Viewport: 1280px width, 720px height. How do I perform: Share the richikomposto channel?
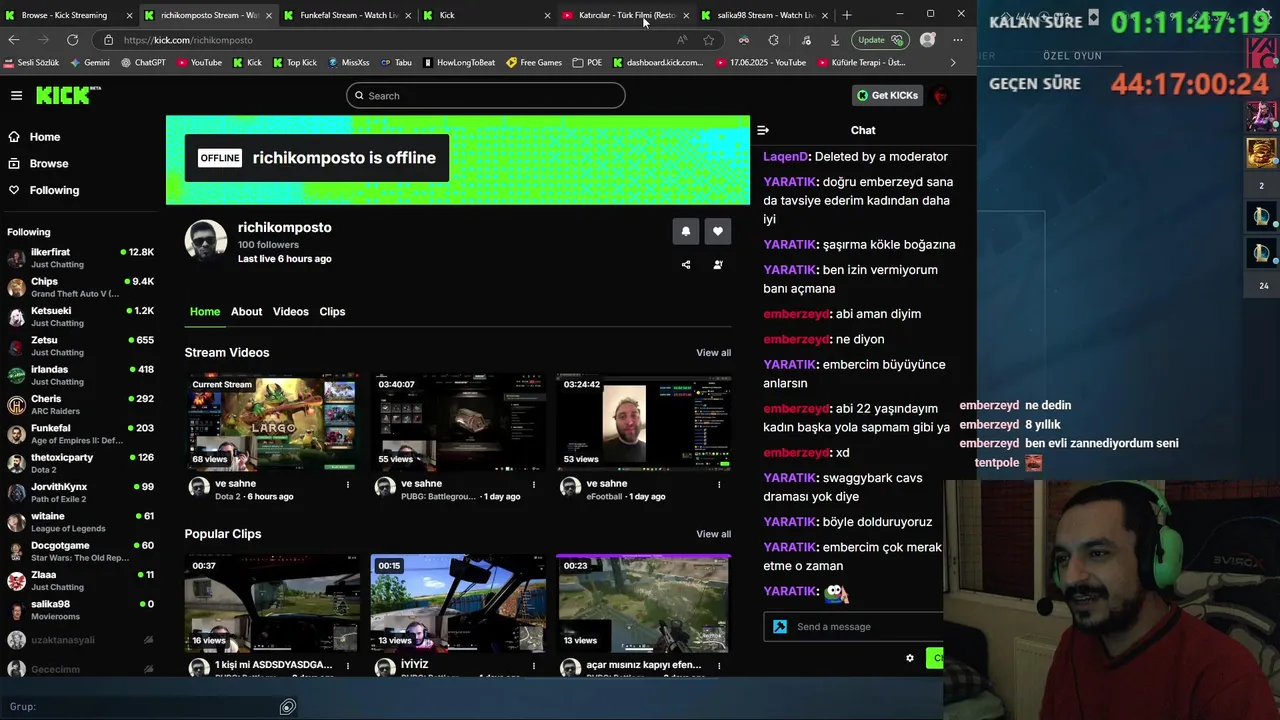pos(686,265)
